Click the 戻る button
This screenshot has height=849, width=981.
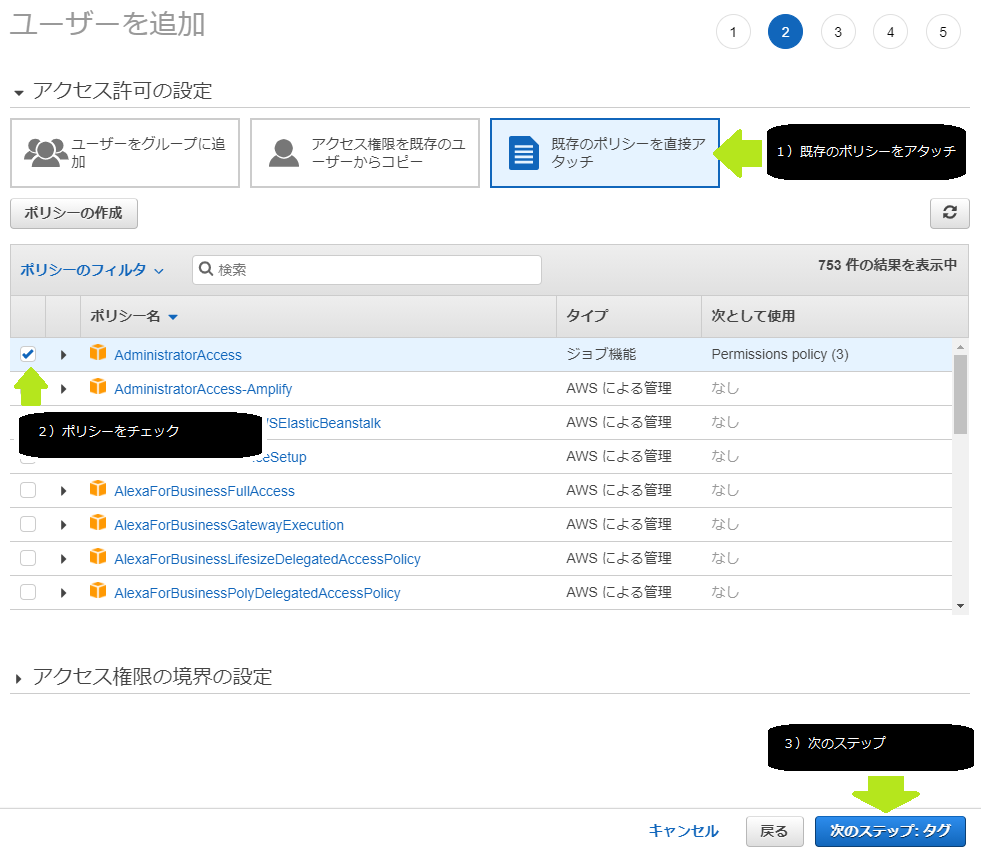pos(774,831)
